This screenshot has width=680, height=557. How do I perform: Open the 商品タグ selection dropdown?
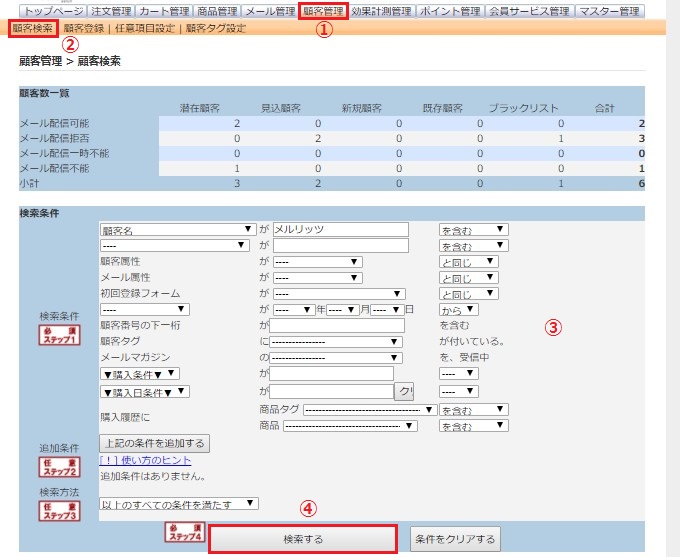click(370, 409)
